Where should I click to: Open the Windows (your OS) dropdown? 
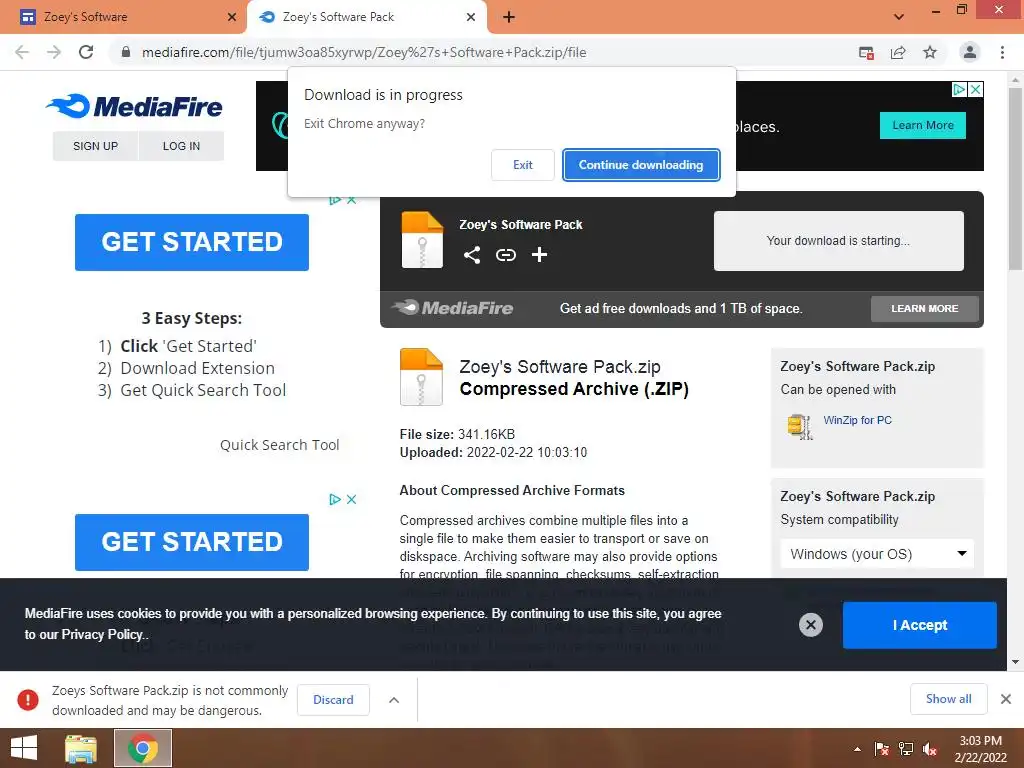[x=876, y=554]
